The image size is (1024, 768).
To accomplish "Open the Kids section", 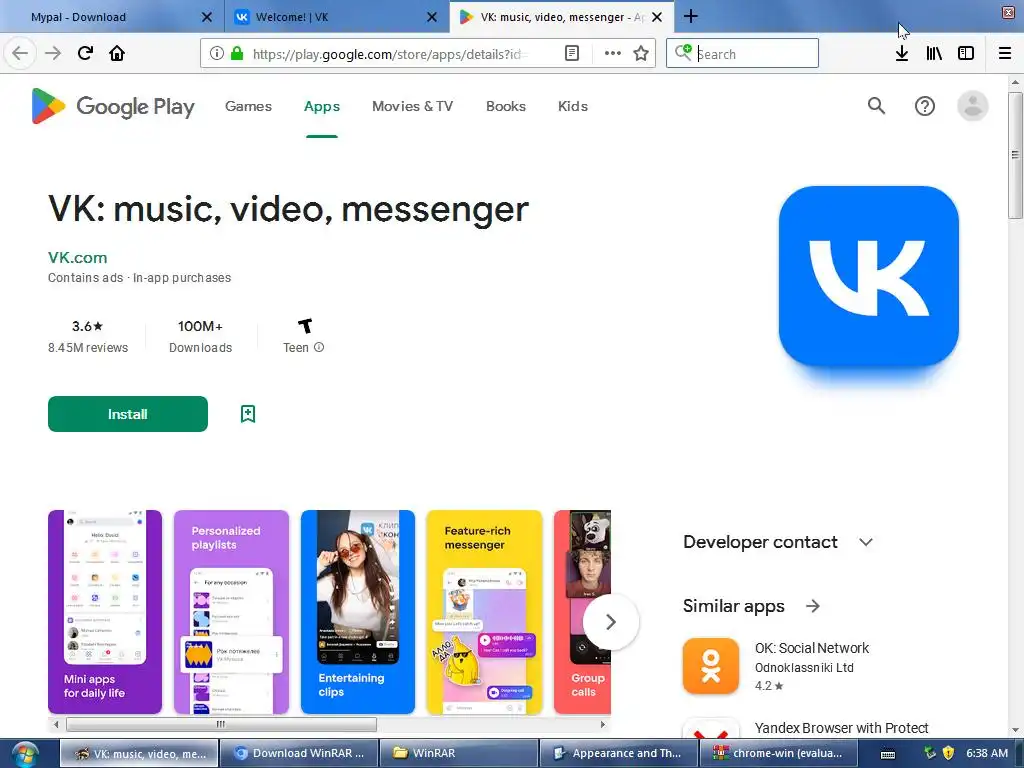I will click(x=573, y=106).
